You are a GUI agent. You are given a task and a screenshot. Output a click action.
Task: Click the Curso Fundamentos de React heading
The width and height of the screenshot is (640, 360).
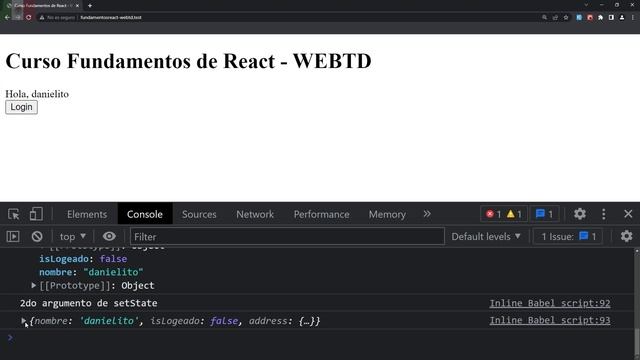click(x=189, y=61)
